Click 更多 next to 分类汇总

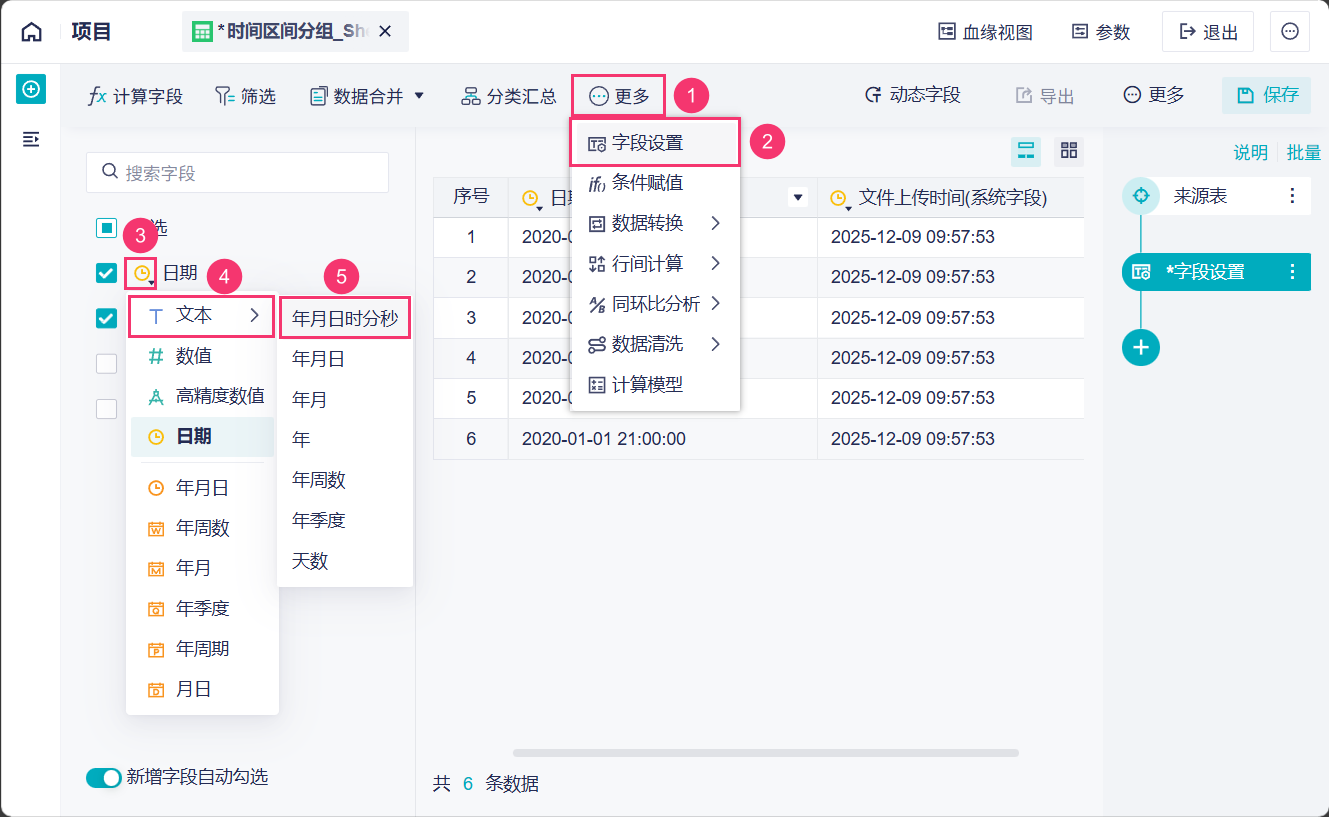coord(619,96)
